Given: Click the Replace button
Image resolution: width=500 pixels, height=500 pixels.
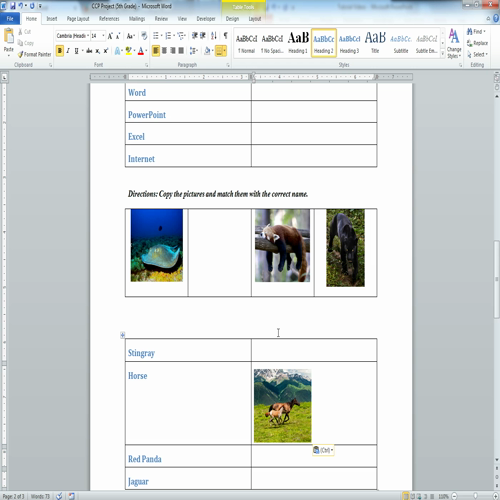Looking at the screenshot, I should [x=477, y=43].
